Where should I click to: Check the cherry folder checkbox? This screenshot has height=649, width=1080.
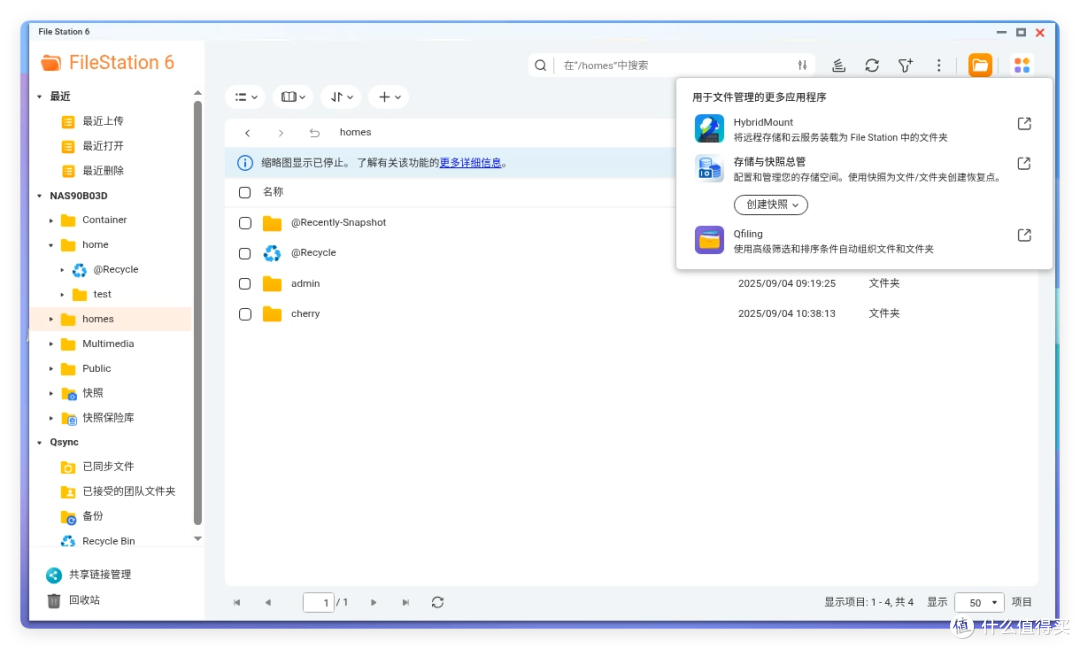point(245,314)
